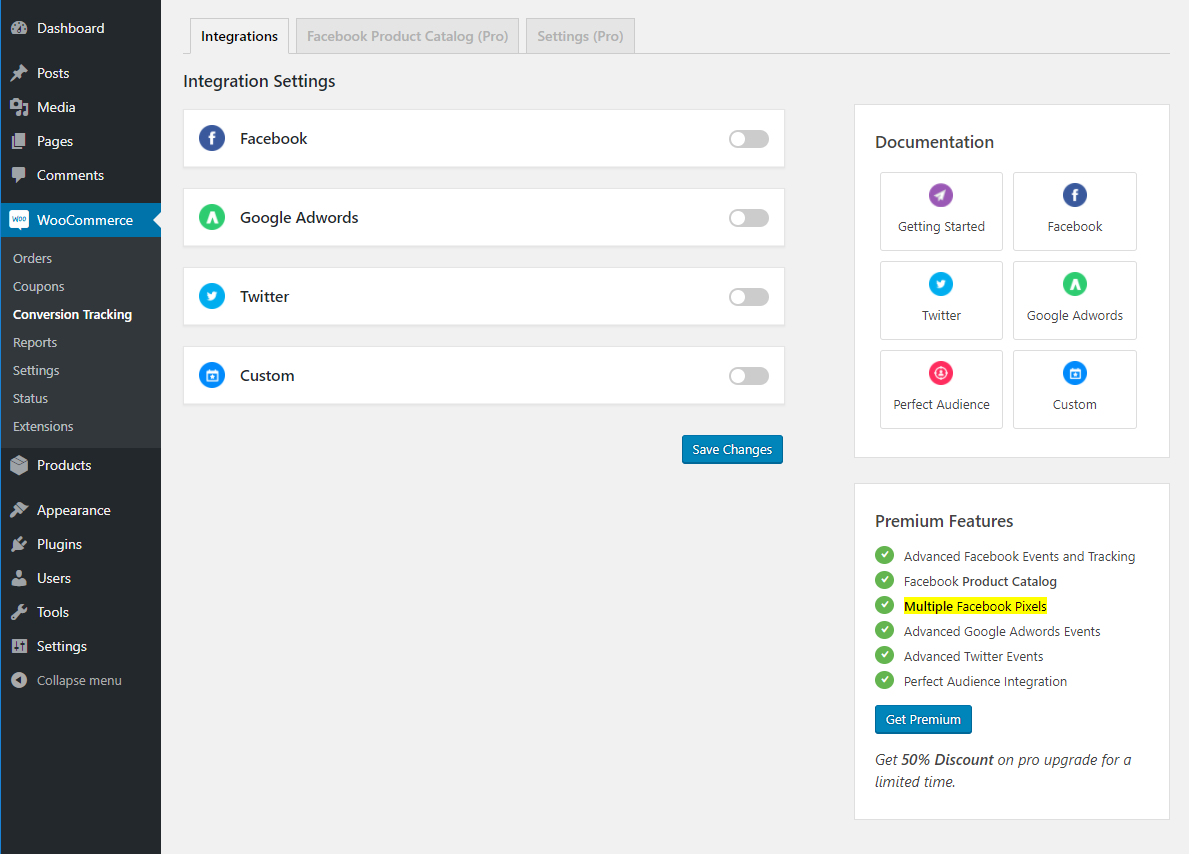Click the Twitter integration row label
Image resolution: width=1189 pixels, height=854 pixels.
pyautogui.click(x=265, y=297)
